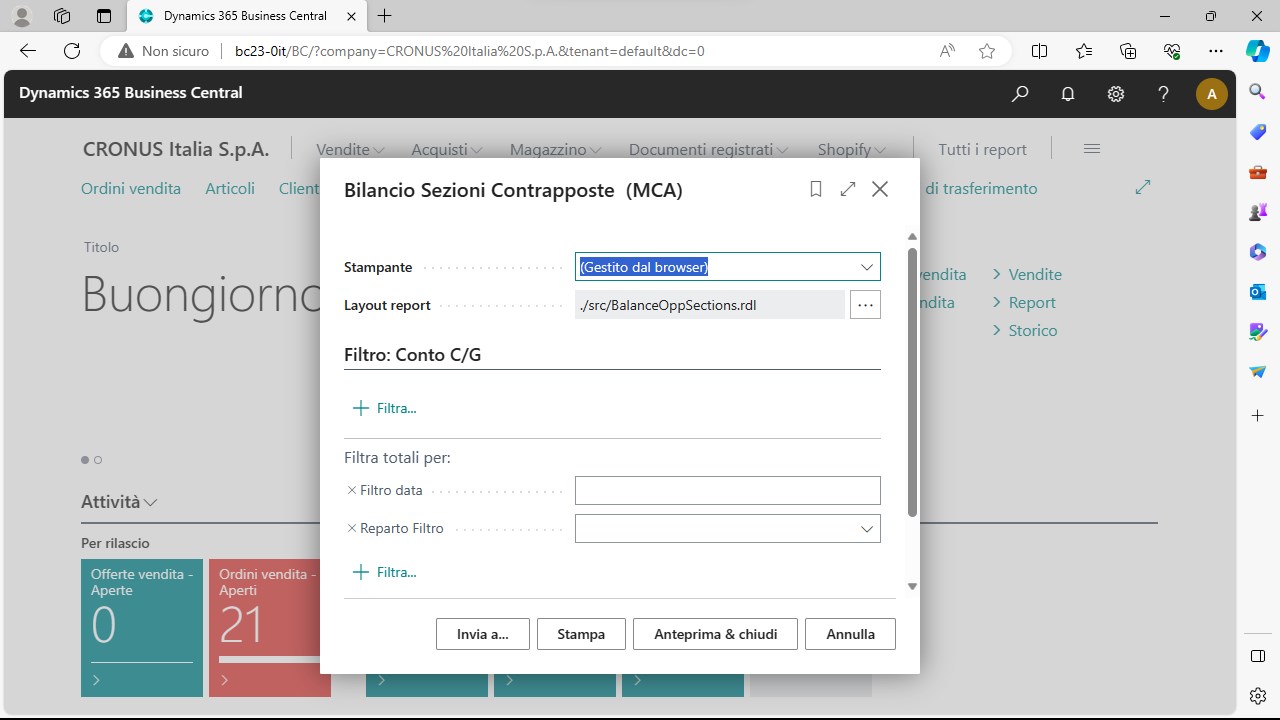The width and height of the screenshot is (1280, 720).
Task: Open the Reparto Filtro dropdown
Action: coord(867,529)
